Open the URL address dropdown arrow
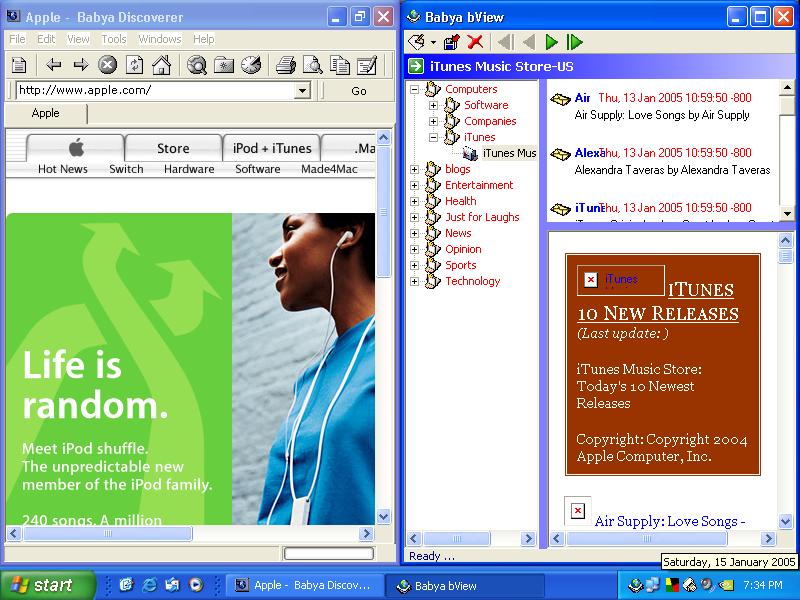Image resolution: width=800 pixels, height=600 pixels. click(302, 91)
